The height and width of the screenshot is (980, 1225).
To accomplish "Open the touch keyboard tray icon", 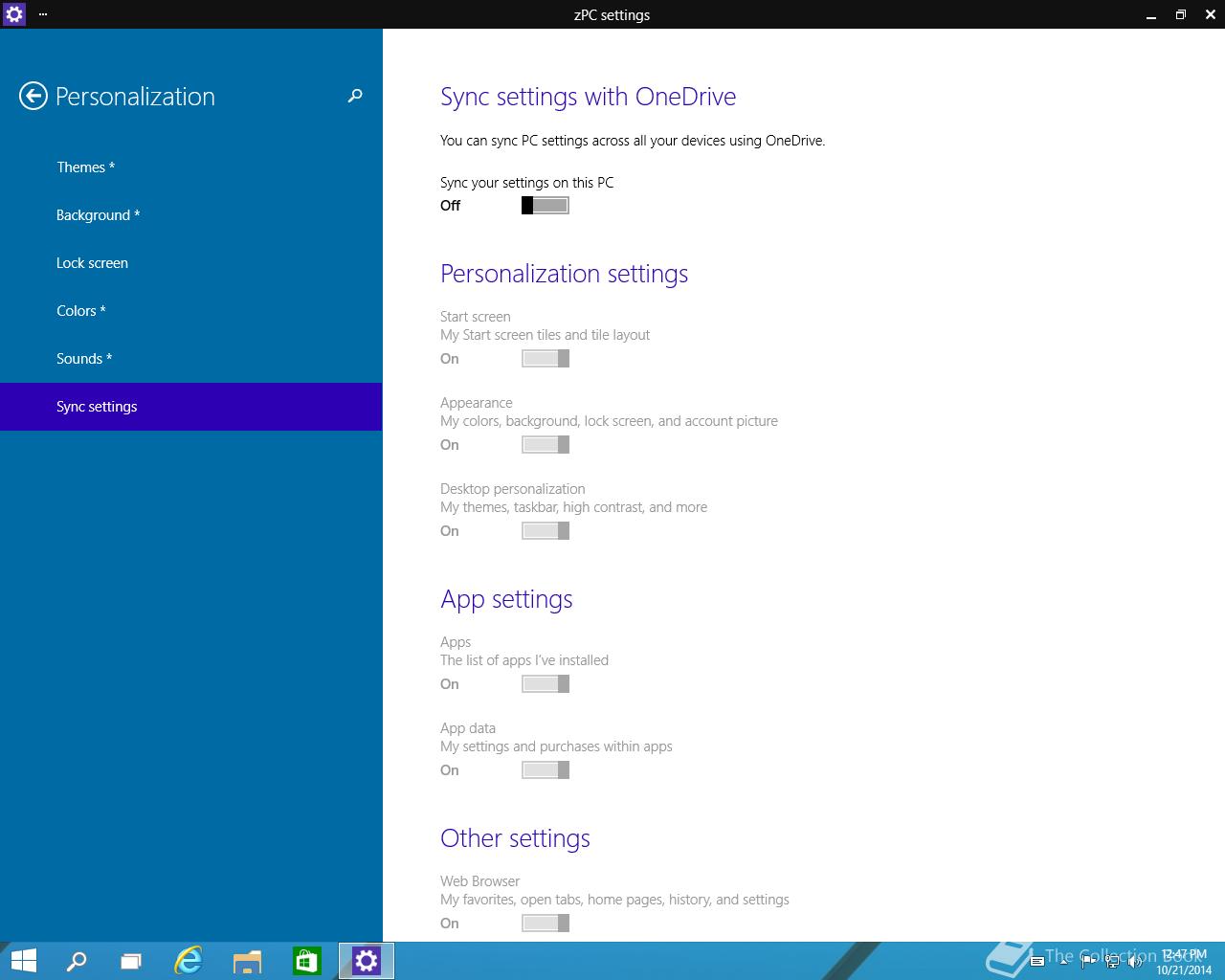I will click(x=1036, y=962).
